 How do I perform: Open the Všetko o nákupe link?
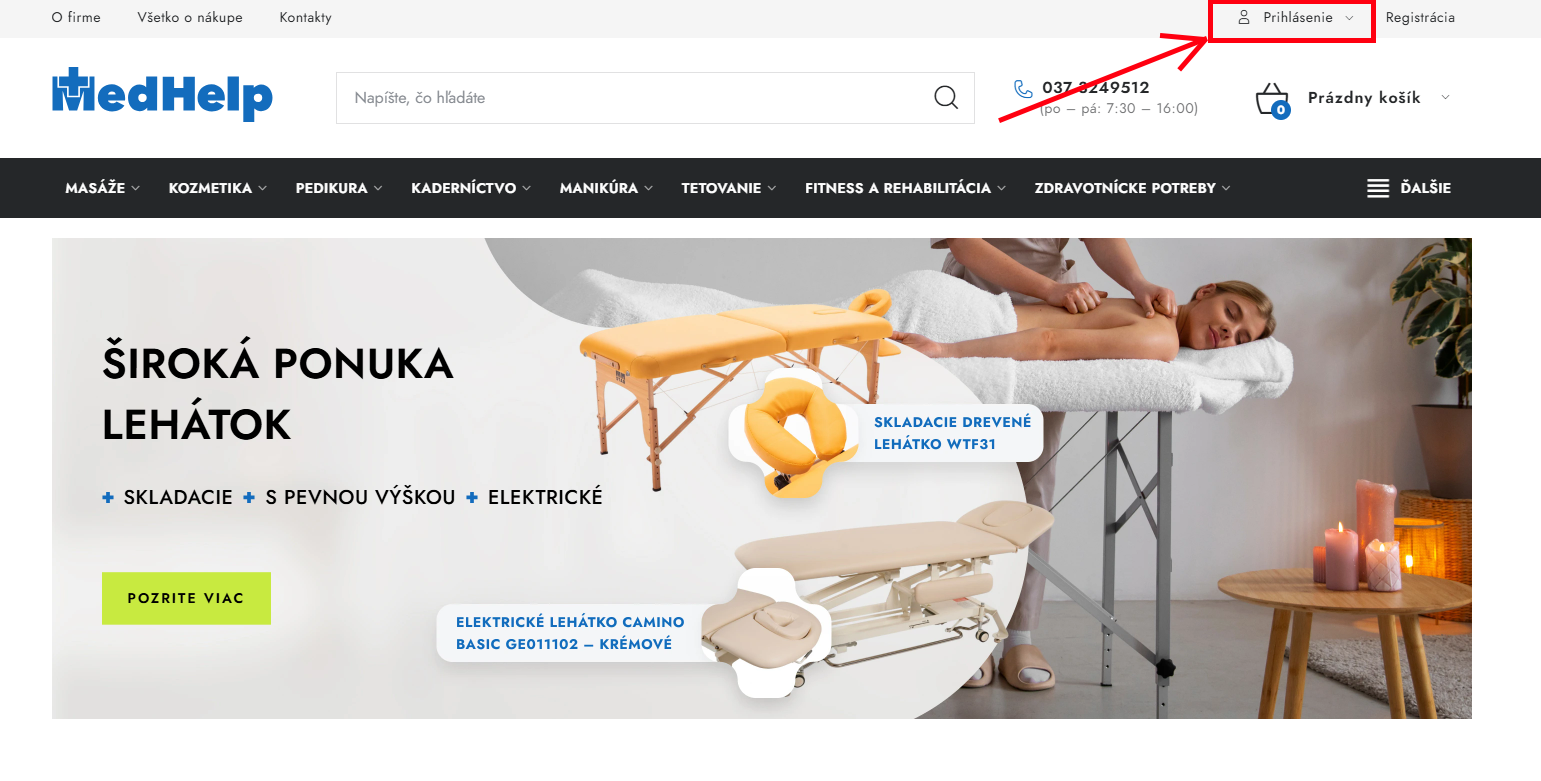pos(190,18)
